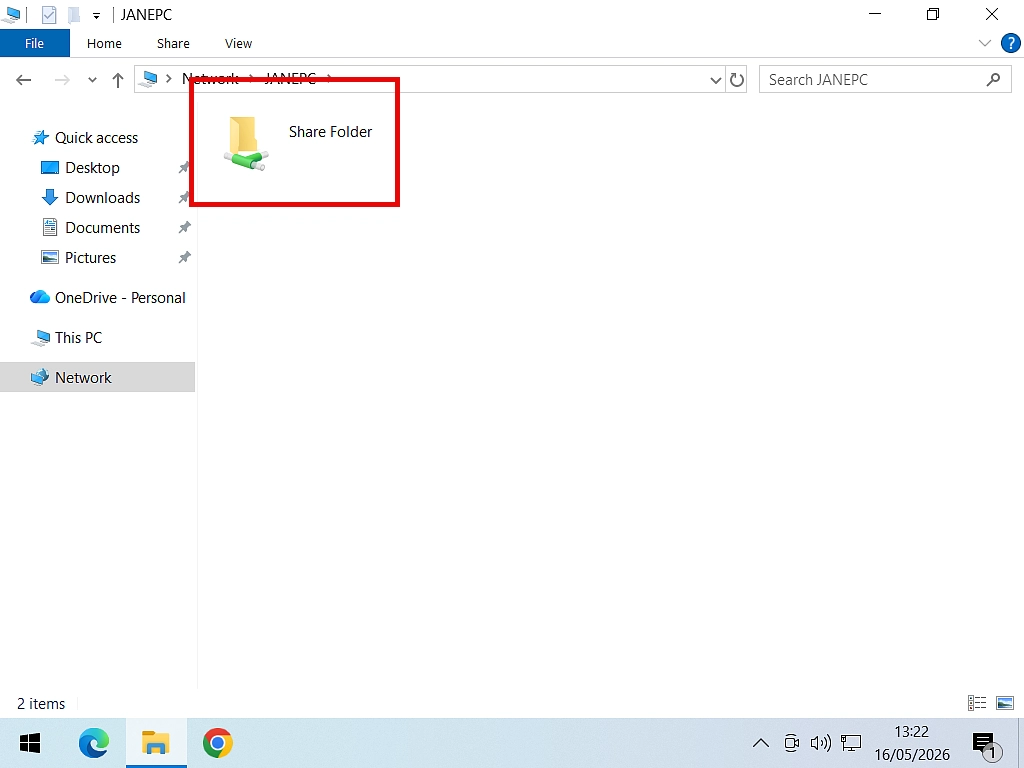Screen dimensions: 1024x768
Task: Click the Properties quick access toolbar icon
Action: coord(49,14)
